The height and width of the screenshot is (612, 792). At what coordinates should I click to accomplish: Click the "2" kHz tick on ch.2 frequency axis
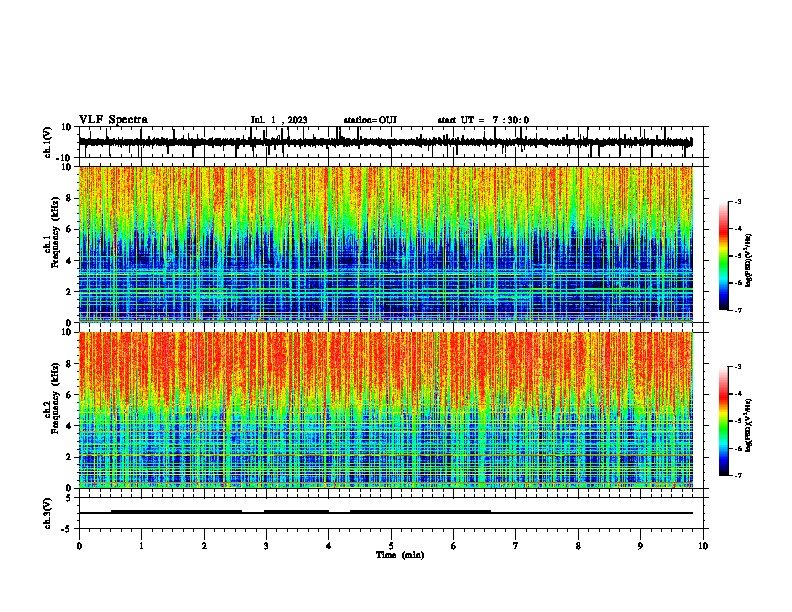(x=69, y=457)
